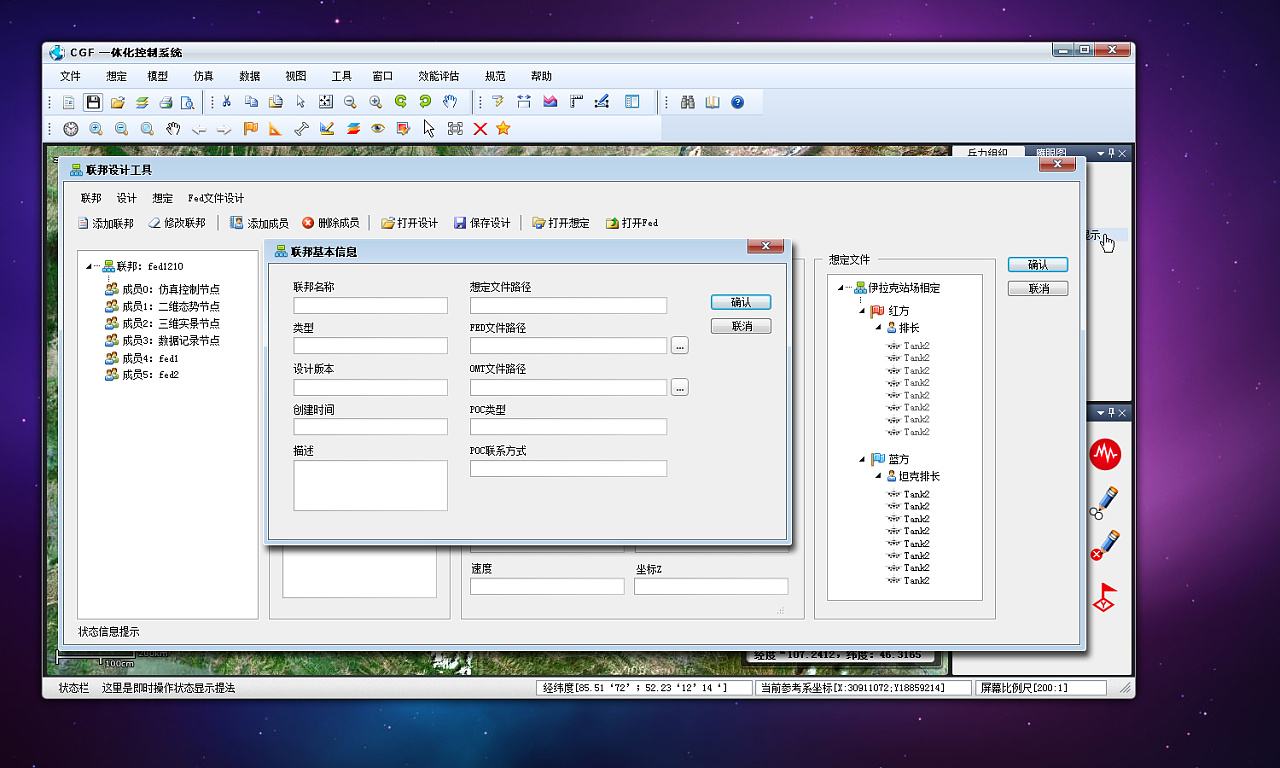Click 打开想定 toolbar button
This screenshot has width=1280, height=768.
[x=561, y=223]
